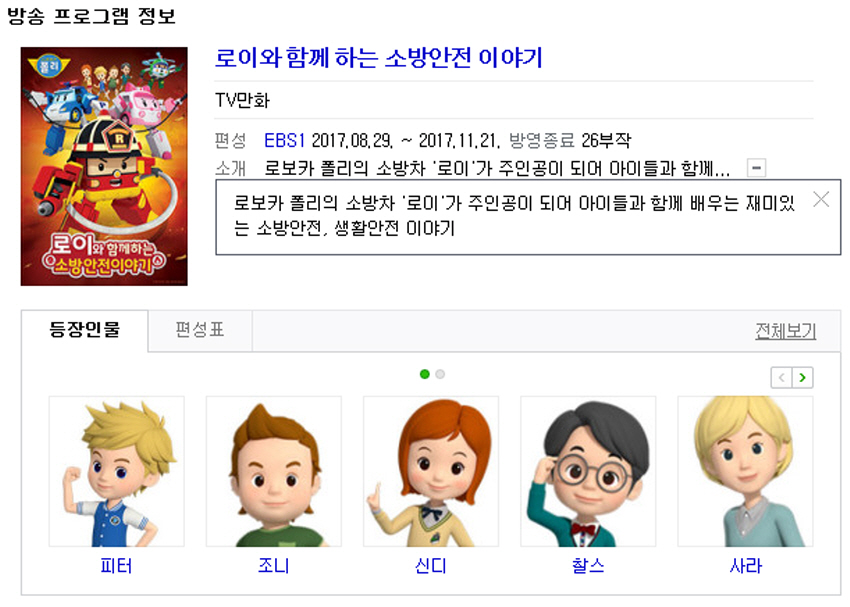
Task: Open 조니 character portrait
Action: coord(274,471)
